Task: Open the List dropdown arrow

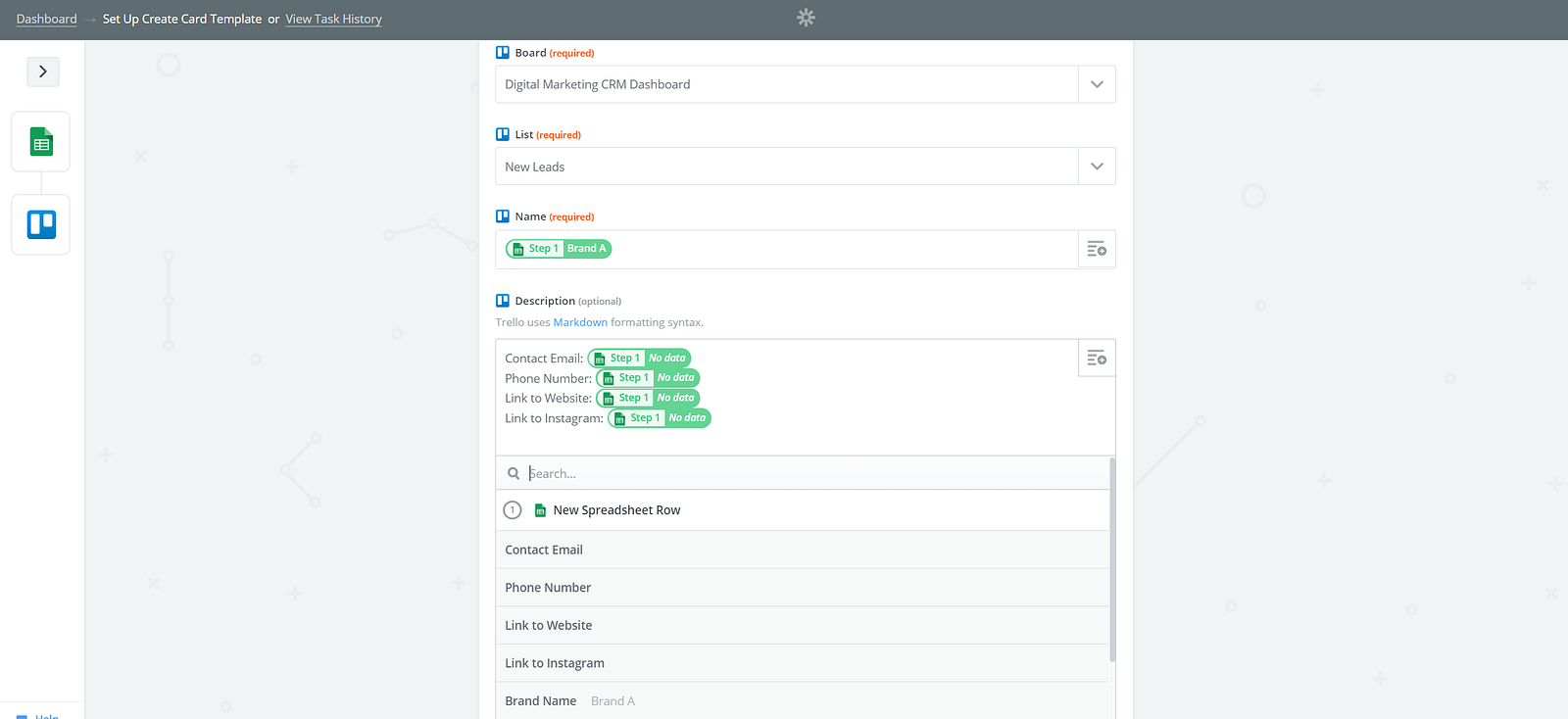Action: tap(1097, 167)
